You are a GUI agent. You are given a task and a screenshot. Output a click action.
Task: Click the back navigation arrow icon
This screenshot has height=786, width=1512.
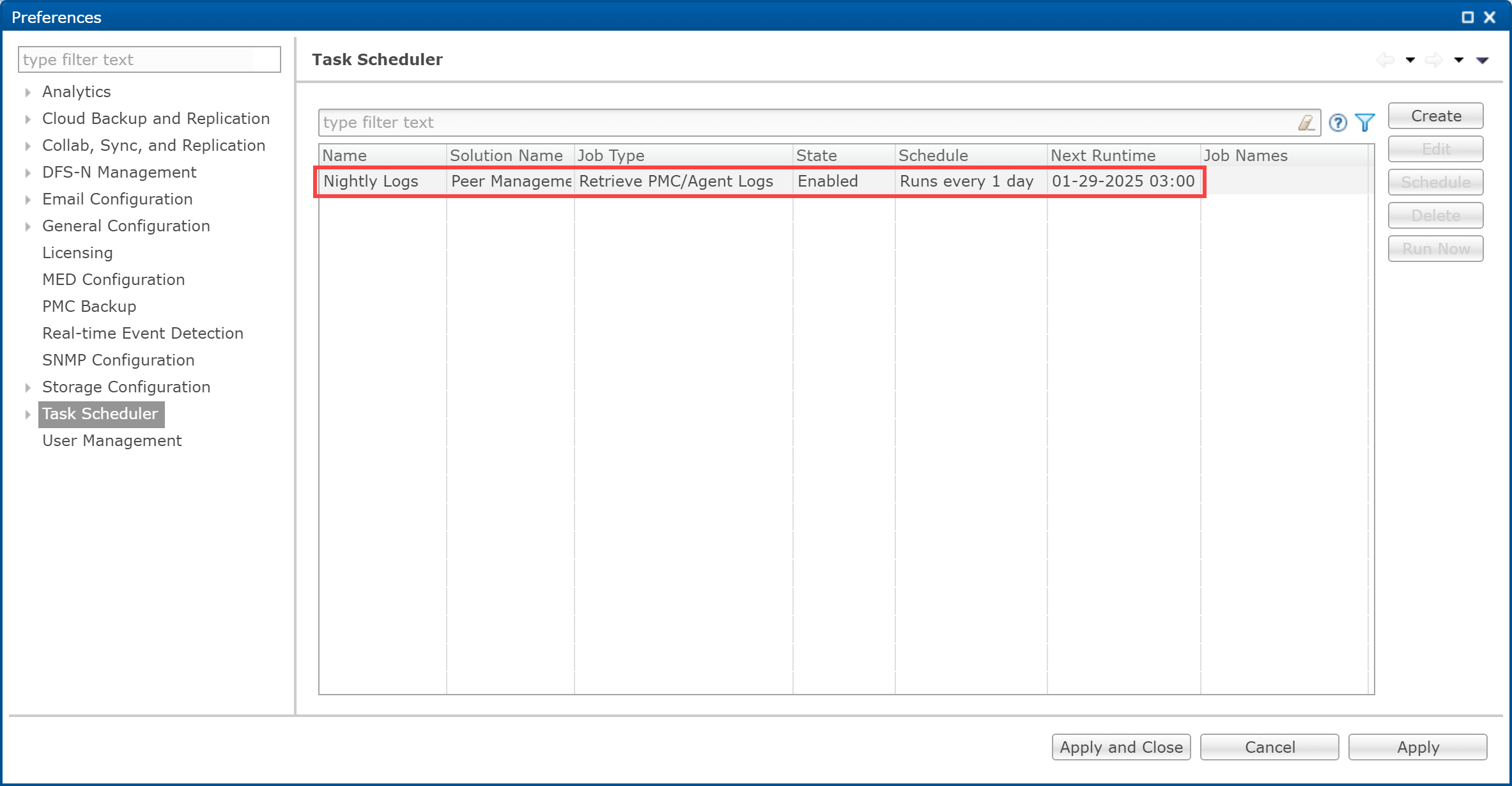point(1385,60)
